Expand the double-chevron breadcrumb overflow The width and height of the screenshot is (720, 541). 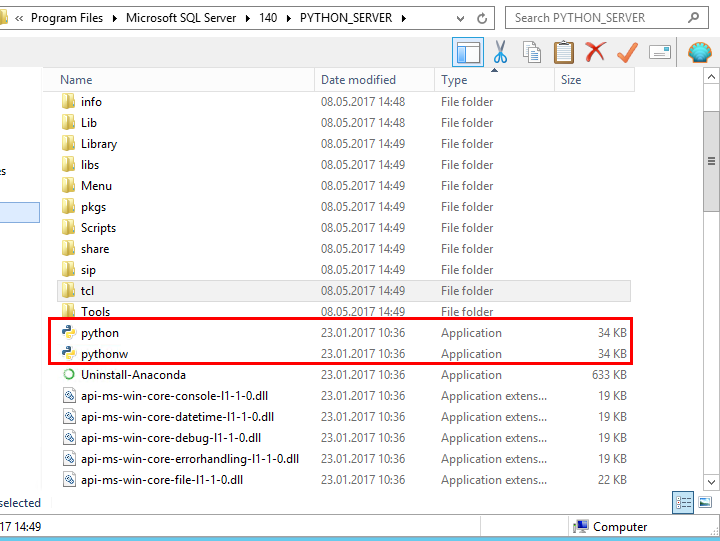19,18
